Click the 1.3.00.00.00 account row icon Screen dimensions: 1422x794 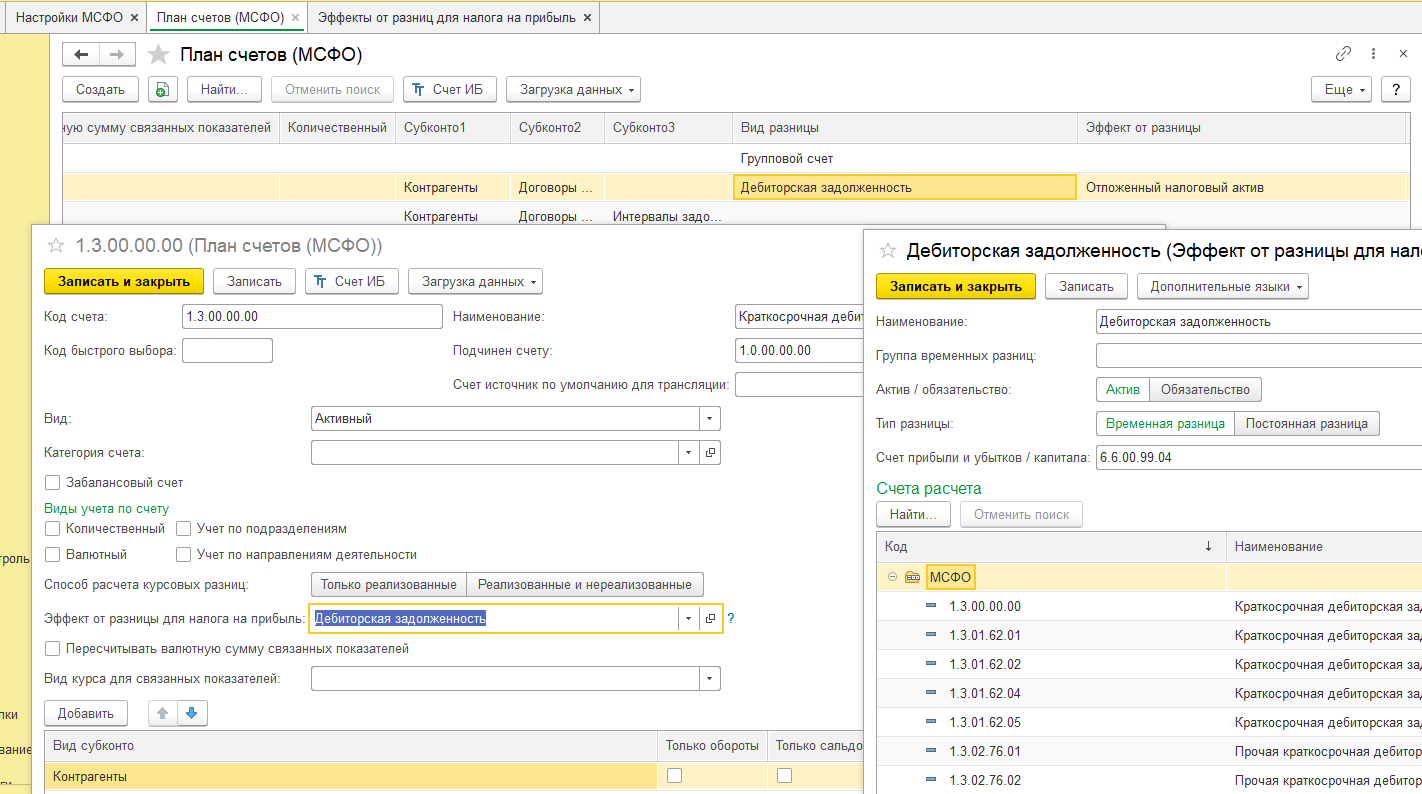point(931,606)
